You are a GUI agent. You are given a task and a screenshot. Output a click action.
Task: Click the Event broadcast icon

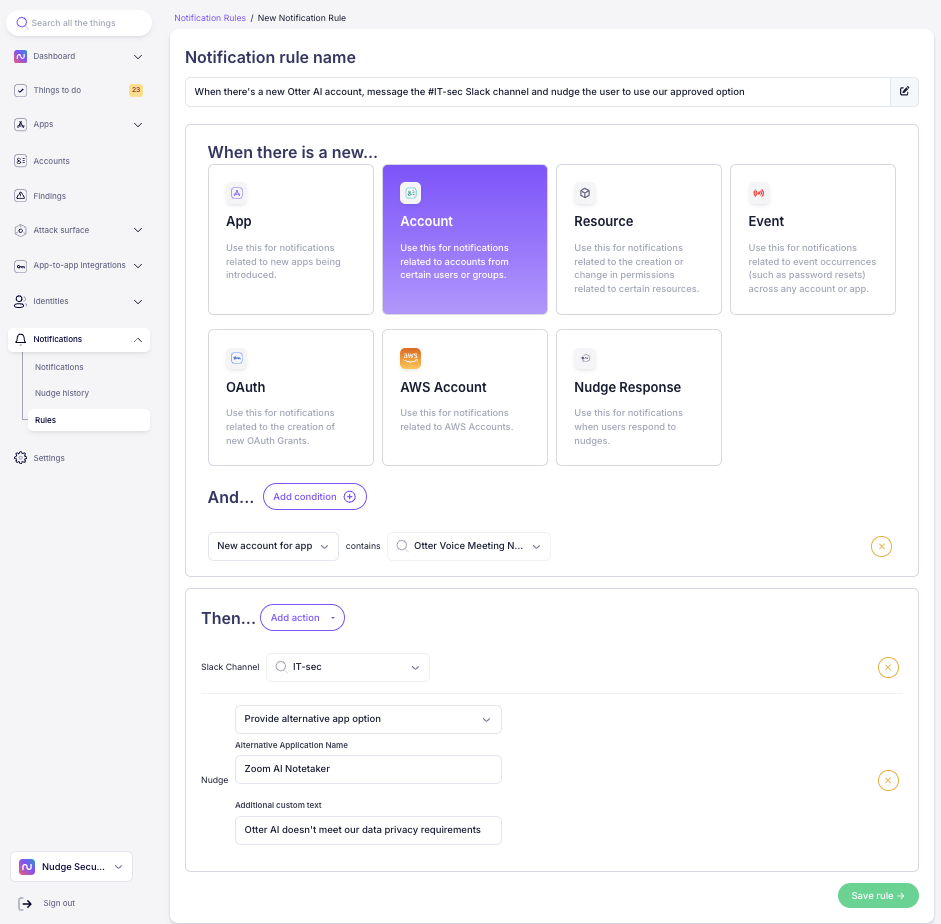click(759, 193)
